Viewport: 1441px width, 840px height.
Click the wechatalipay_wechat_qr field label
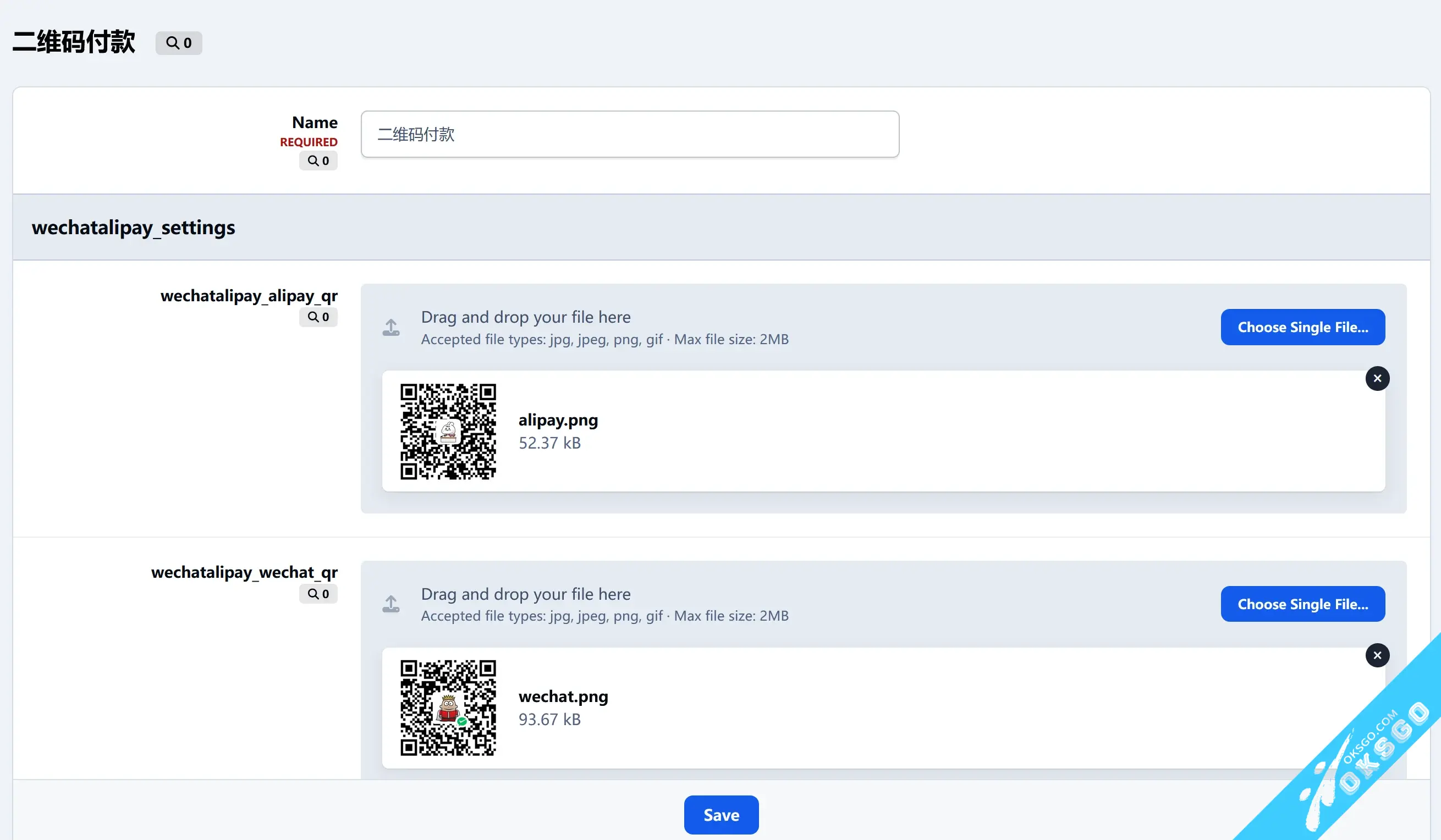(244, 572)
